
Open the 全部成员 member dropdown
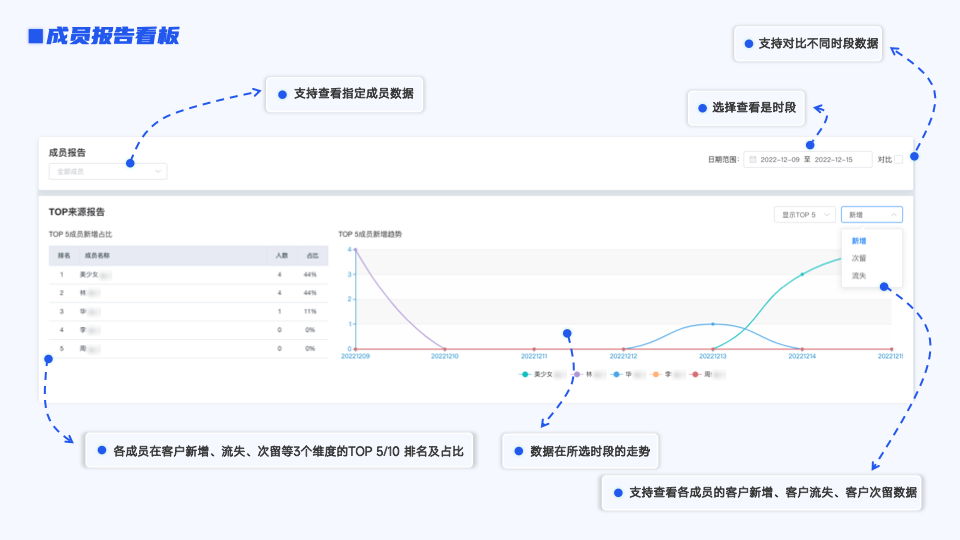coord(108,171)
